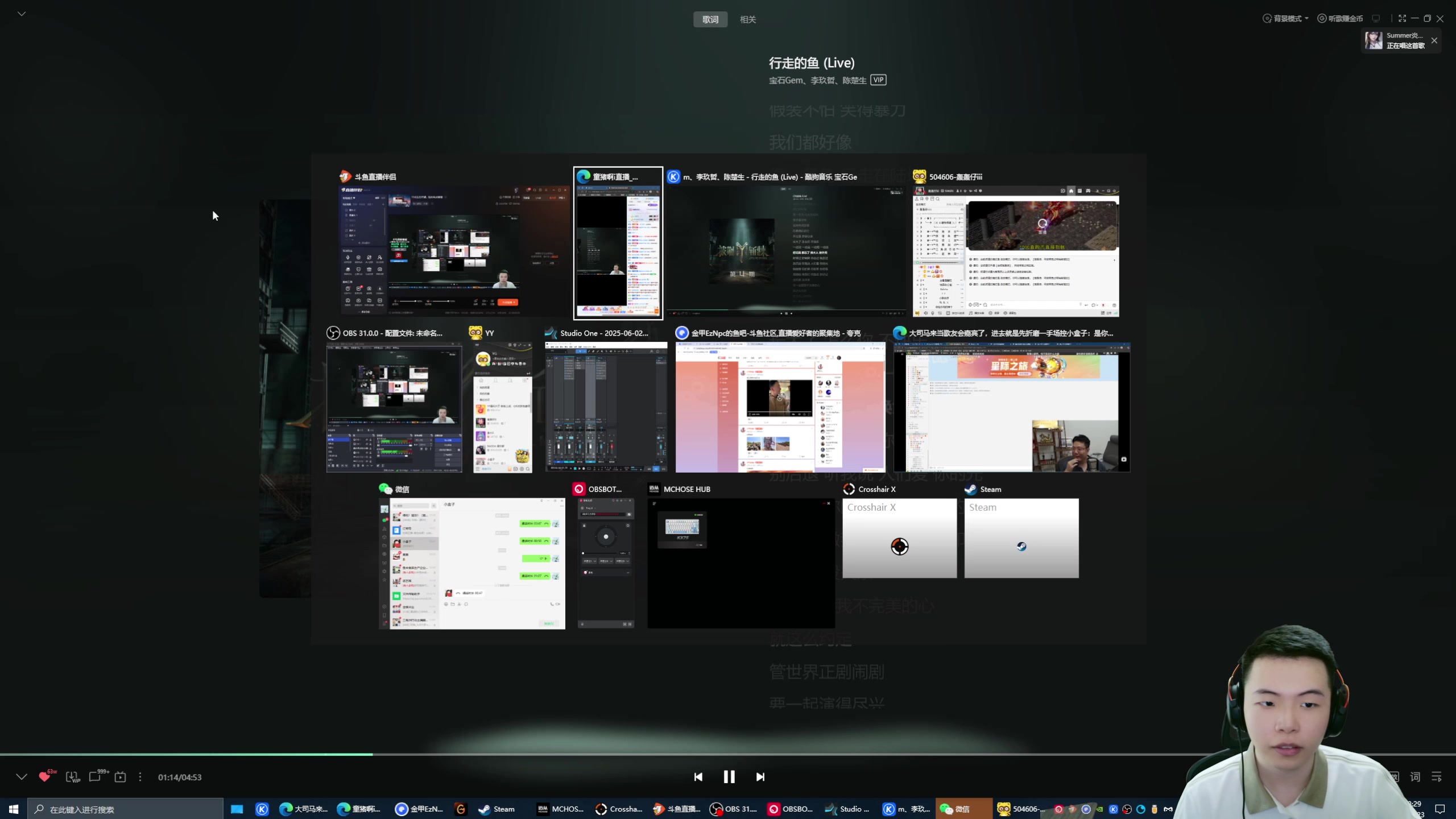This screenshot has width=1456, height=819.
Task: Open artist 宝石Gem link
Action: point(786,80)
